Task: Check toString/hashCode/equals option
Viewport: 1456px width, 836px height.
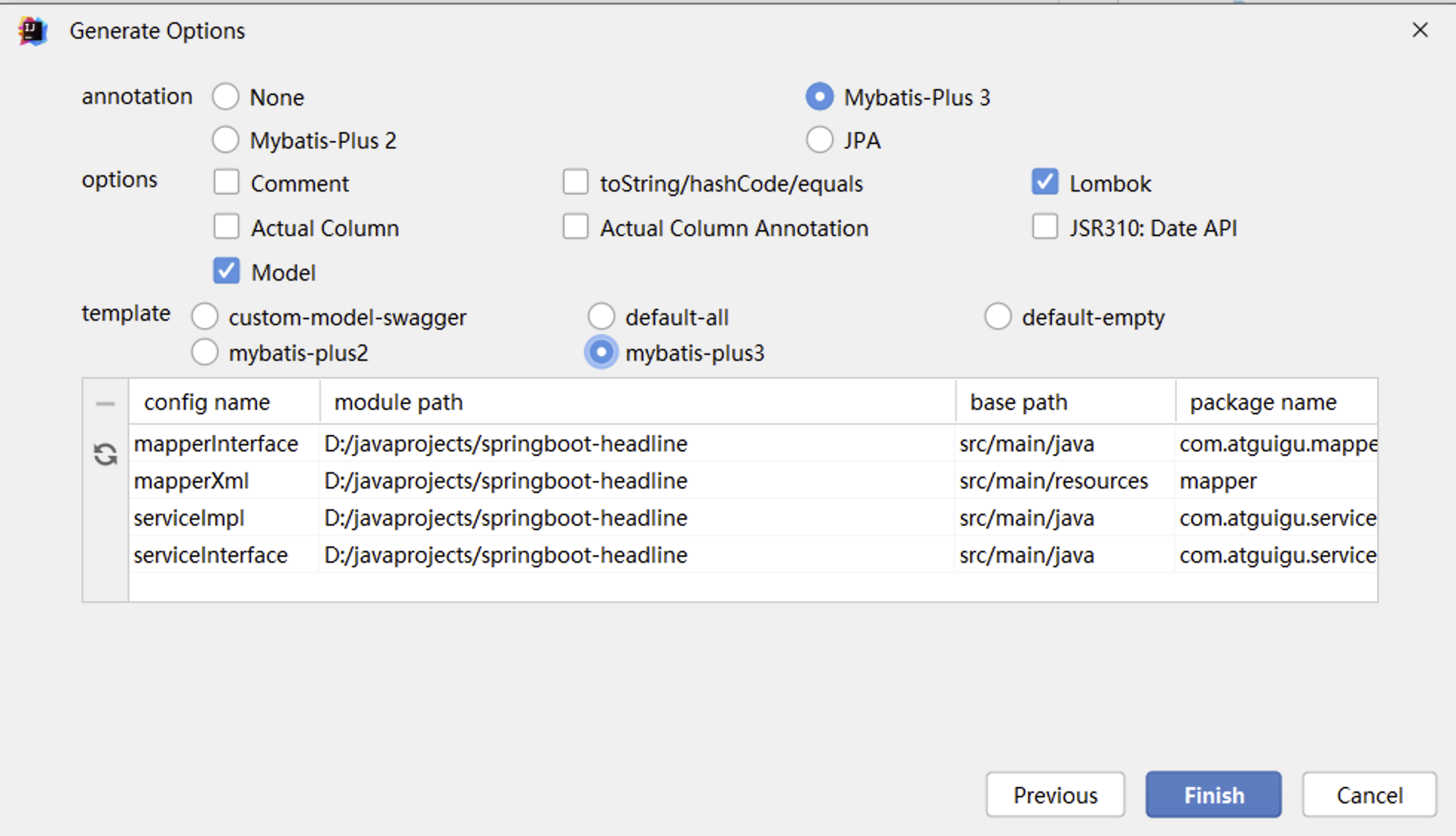Action: 576,183
